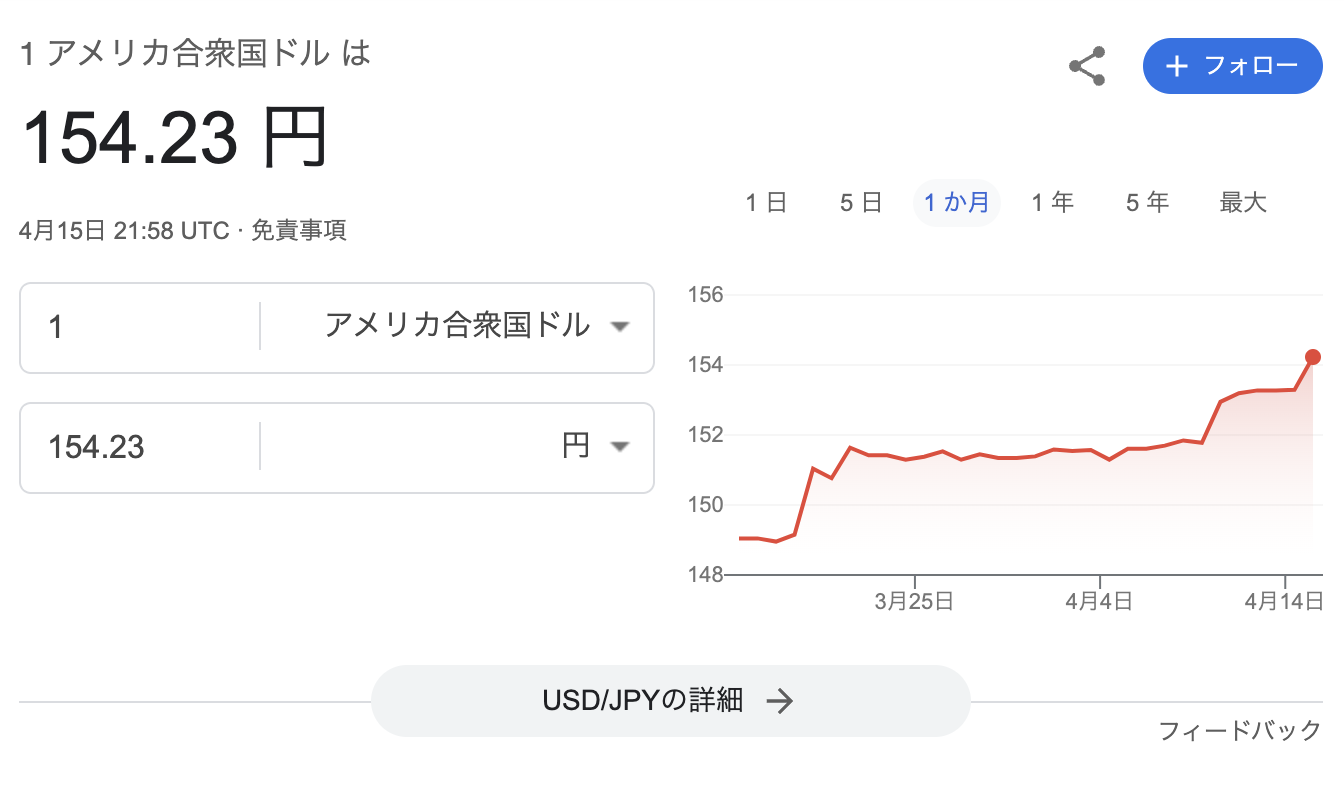Select the 1年 chart range

coord(1052,203)
